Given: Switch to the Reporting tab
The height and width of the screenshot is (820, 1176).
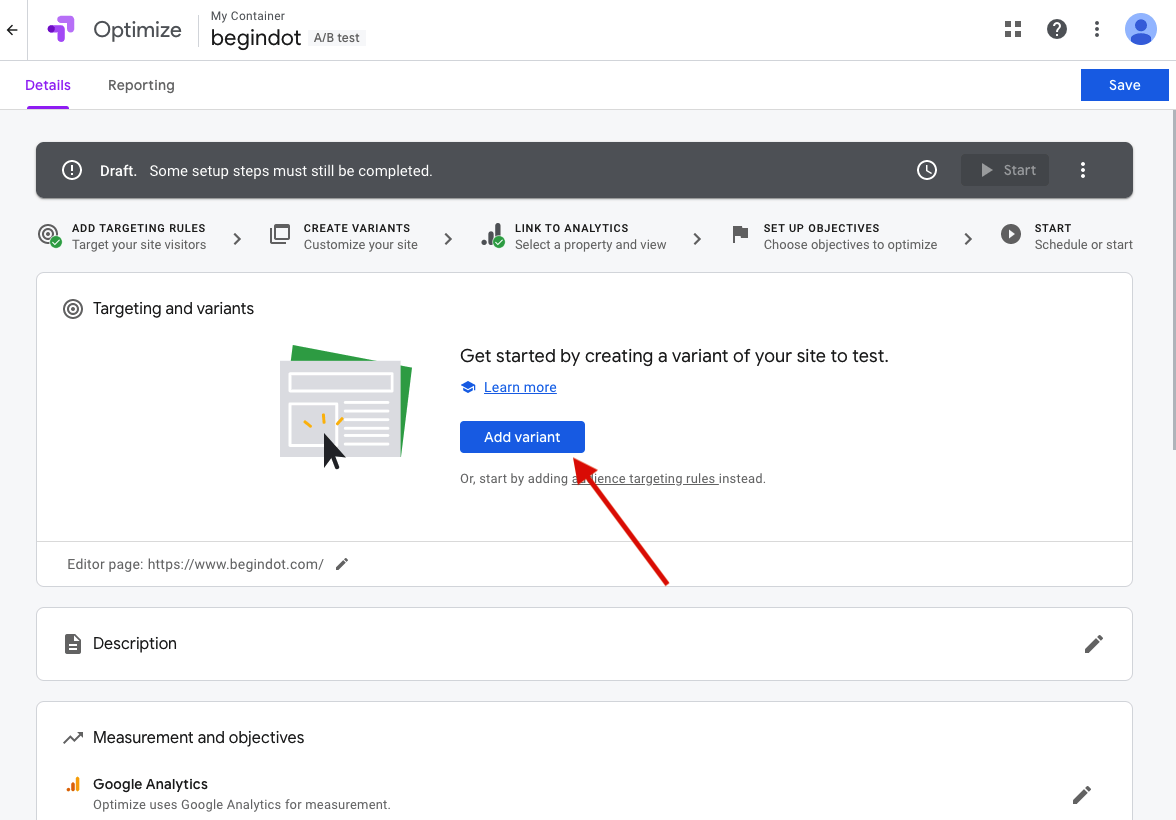Looking at the screenshot, I should [141, 86].
